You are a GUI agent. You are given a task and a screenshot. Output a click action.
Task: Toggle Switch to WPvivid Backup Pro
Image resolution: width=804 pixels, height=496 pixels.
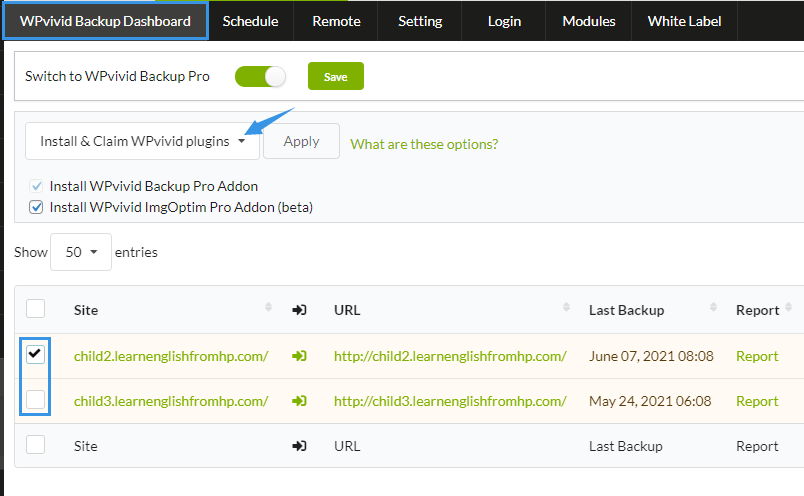pos(260,76)
